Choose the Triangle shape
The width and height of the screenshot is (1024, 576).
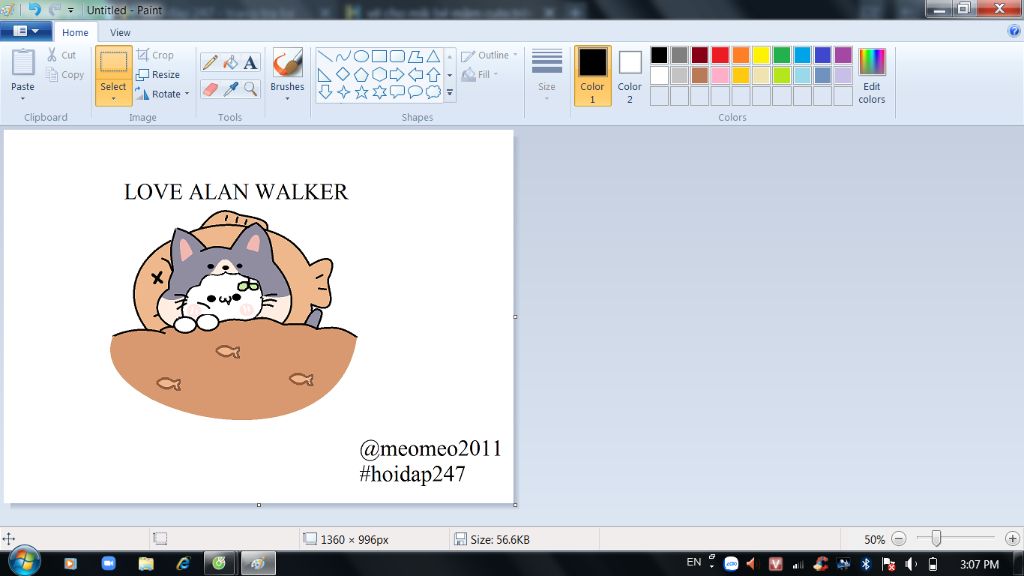(433, 57)
